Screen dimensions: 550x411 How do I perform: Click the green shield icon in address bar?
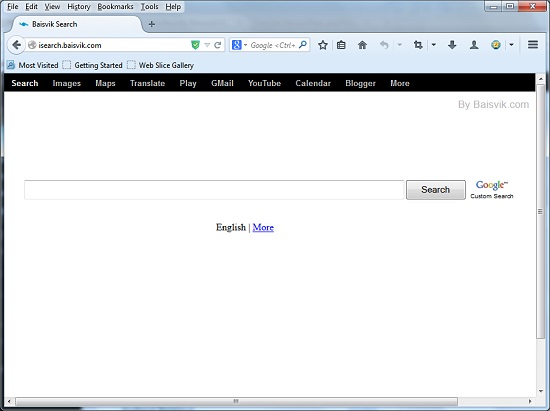195,45
